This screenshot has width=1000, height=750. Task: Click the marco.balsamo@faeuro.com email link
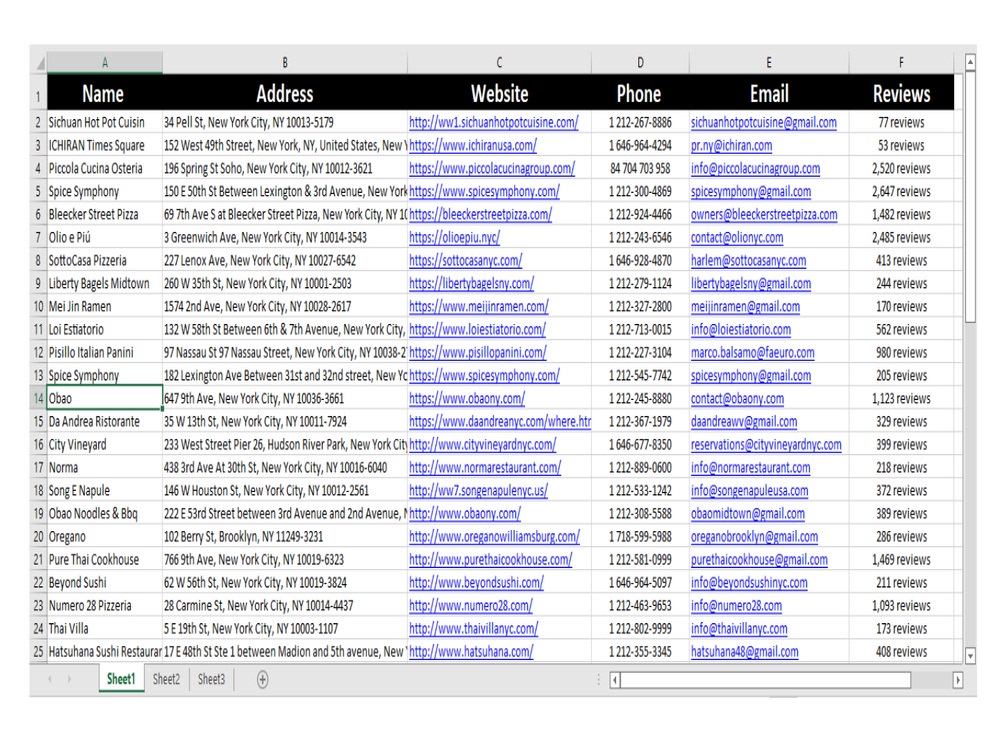coord(753,353)
